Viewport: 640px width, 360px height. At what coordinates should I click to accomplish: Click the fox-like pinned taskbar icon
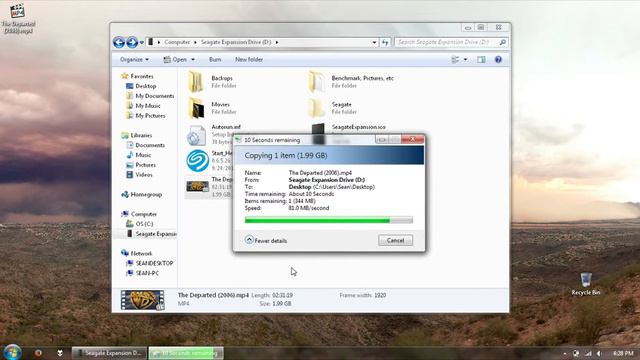pos(60,353)
